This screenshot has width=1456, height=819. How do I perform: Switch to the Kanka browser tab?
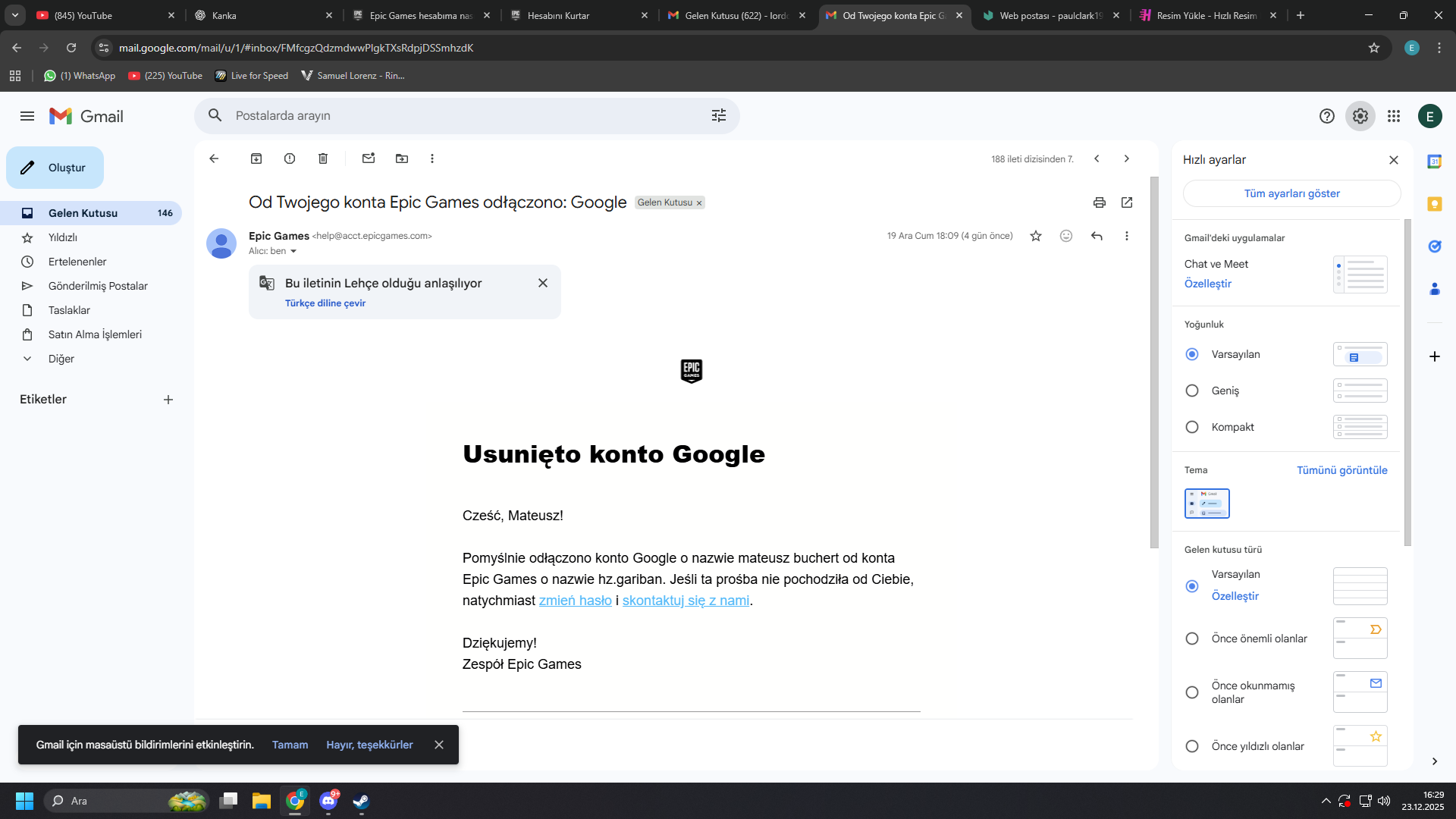[x=263, y=15]
